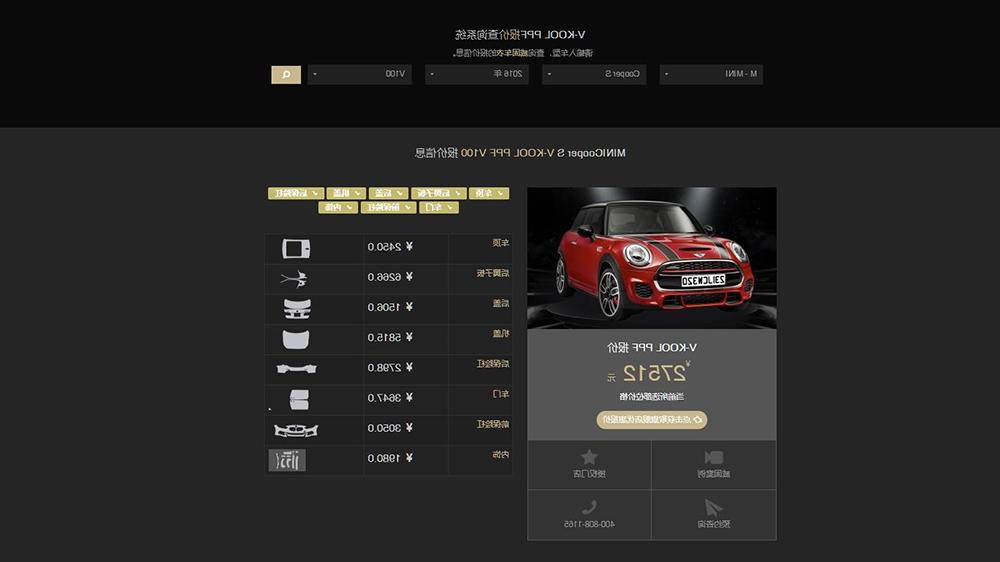
Task: Click the rear bumper icon in 后保险杠 row
Action: click(x=297, y=369)
